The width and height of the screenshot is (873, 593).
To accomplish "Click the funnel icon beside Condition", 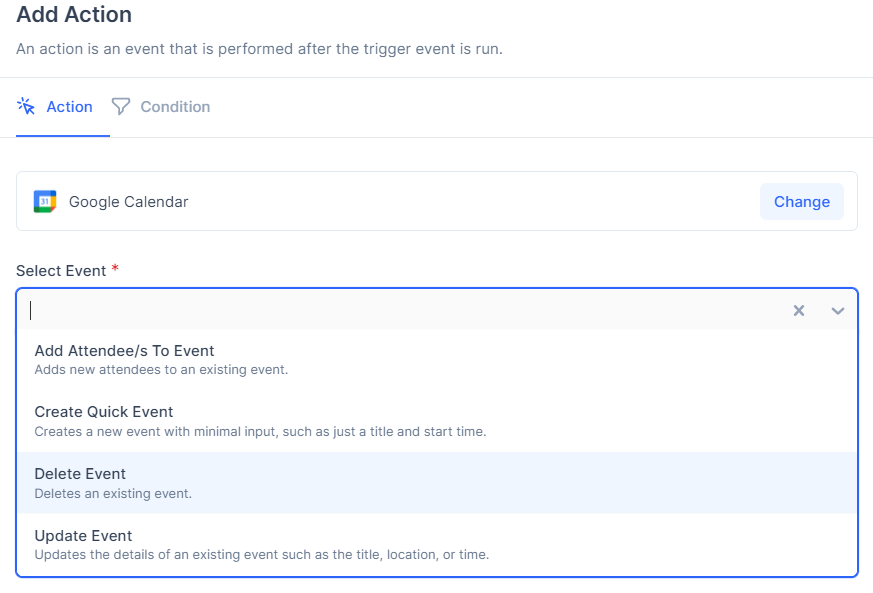I will [x=120, y=106].
